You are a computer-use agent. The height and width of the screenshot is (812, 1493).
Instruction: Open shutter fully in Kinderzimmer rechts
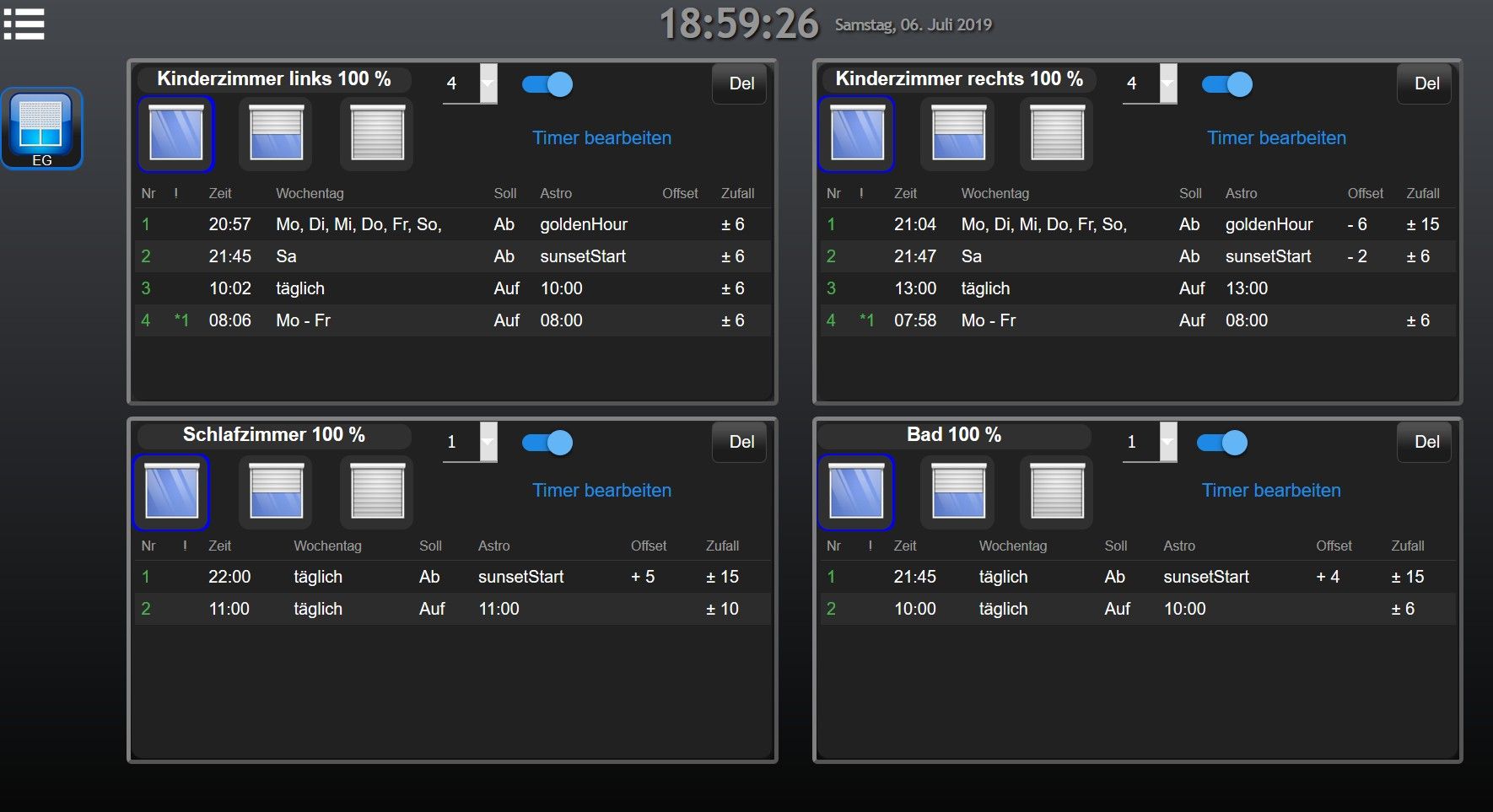coord(857,134)
